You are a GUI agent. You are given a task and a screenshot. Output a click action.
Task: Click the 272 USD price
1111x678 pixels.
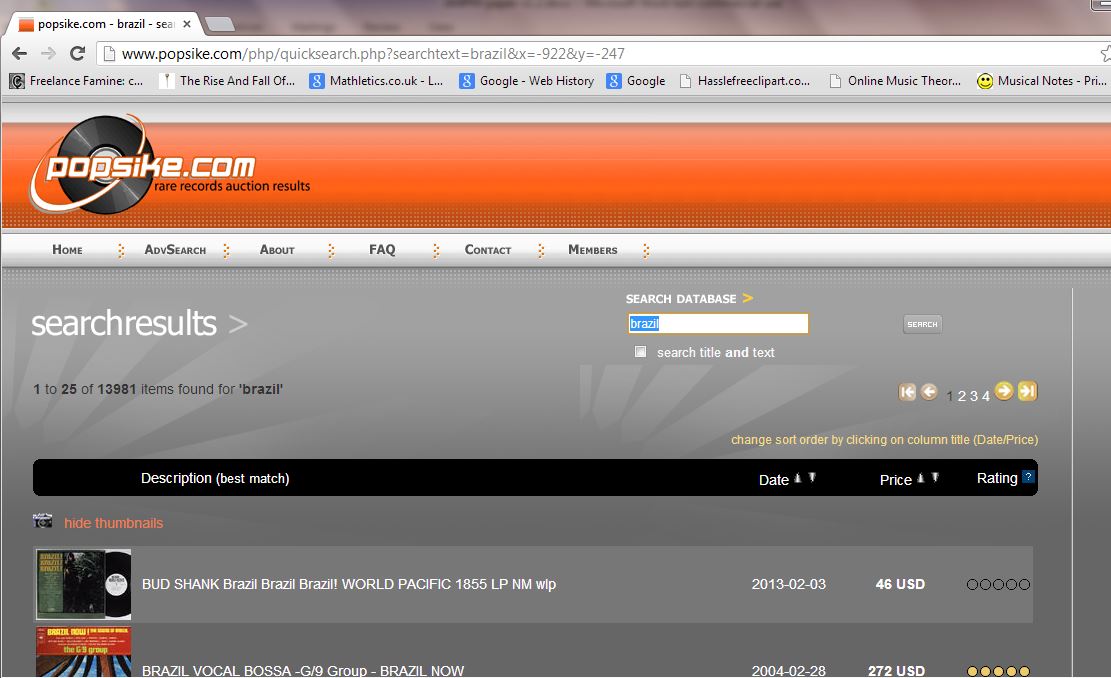pyautogui.click(x=896, y=670)
